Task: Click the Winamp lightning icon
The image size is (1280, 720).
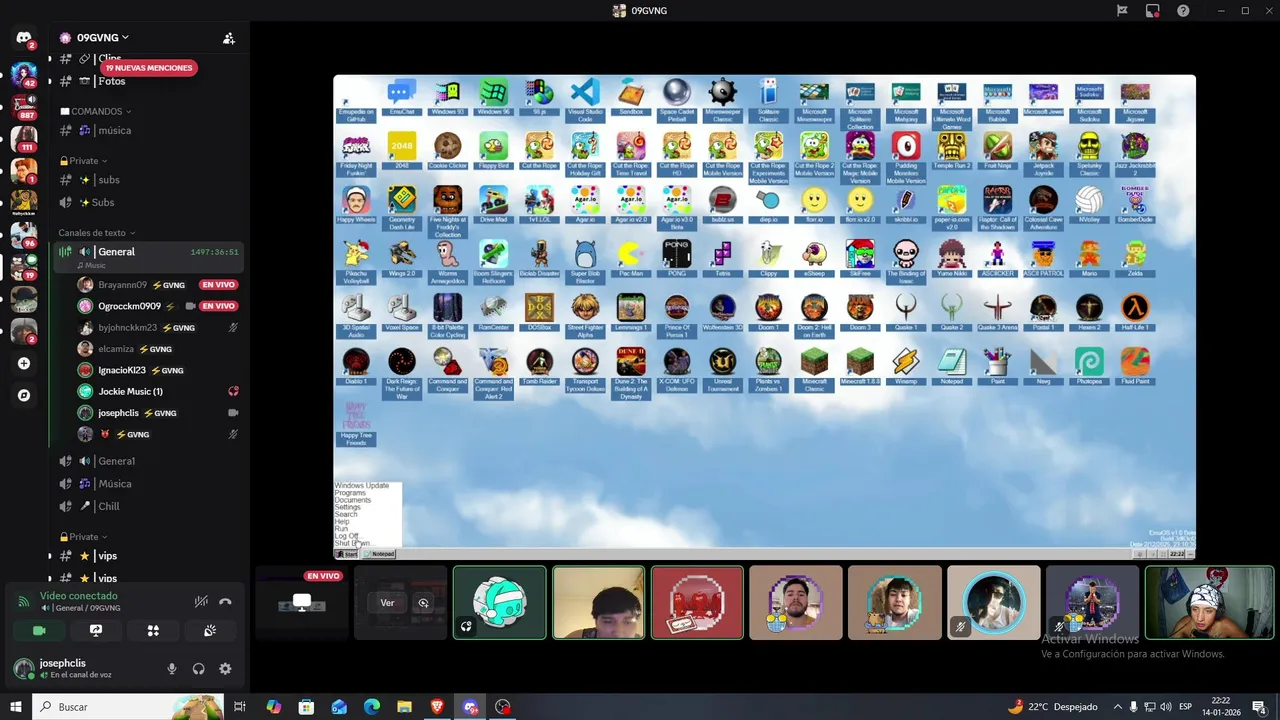Action: pos(906,366)
